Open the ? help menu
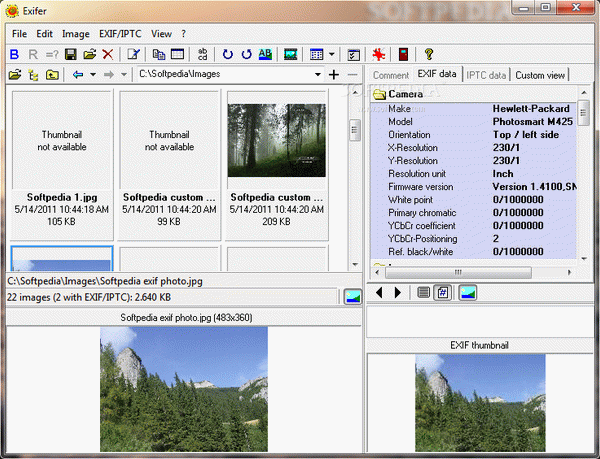Screen dimensions: 600x459 [x=184, y=34]
